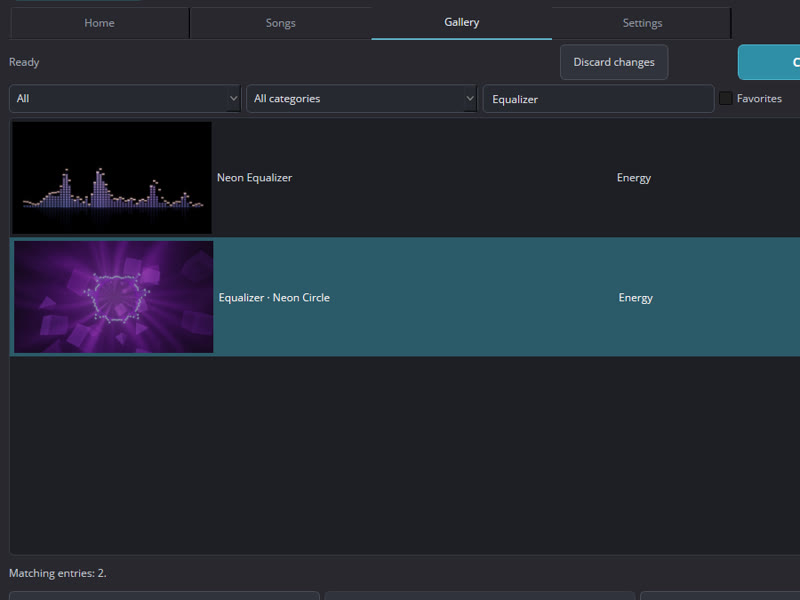Select the Equalizer · Neon Circle thumbnail

tap(113, 297)
